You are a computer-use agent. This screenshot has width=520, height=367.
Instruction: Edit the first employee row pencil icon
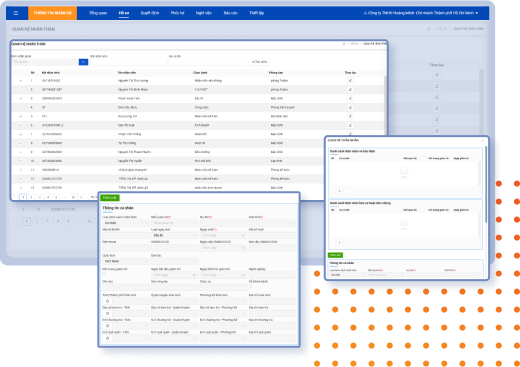coord(350,80)
